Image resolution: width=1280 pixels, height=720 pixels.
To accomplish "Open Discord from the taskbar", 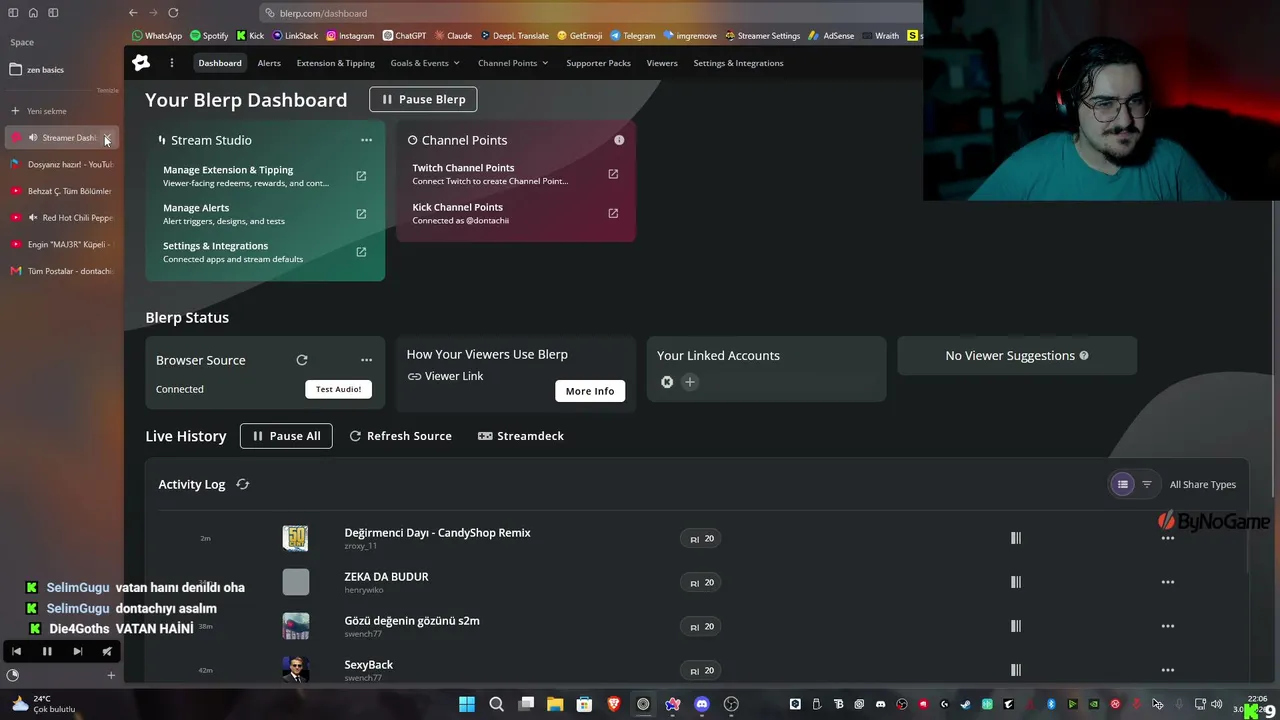I will point(702,704).
